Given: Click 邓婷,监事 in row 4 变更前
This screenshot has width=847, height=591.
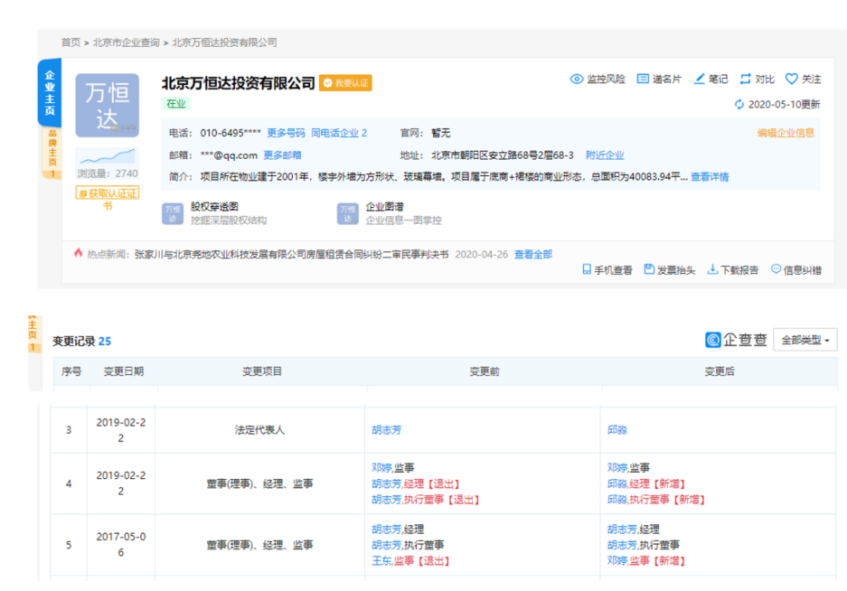Looking at the screenshot, I should 393,468.
